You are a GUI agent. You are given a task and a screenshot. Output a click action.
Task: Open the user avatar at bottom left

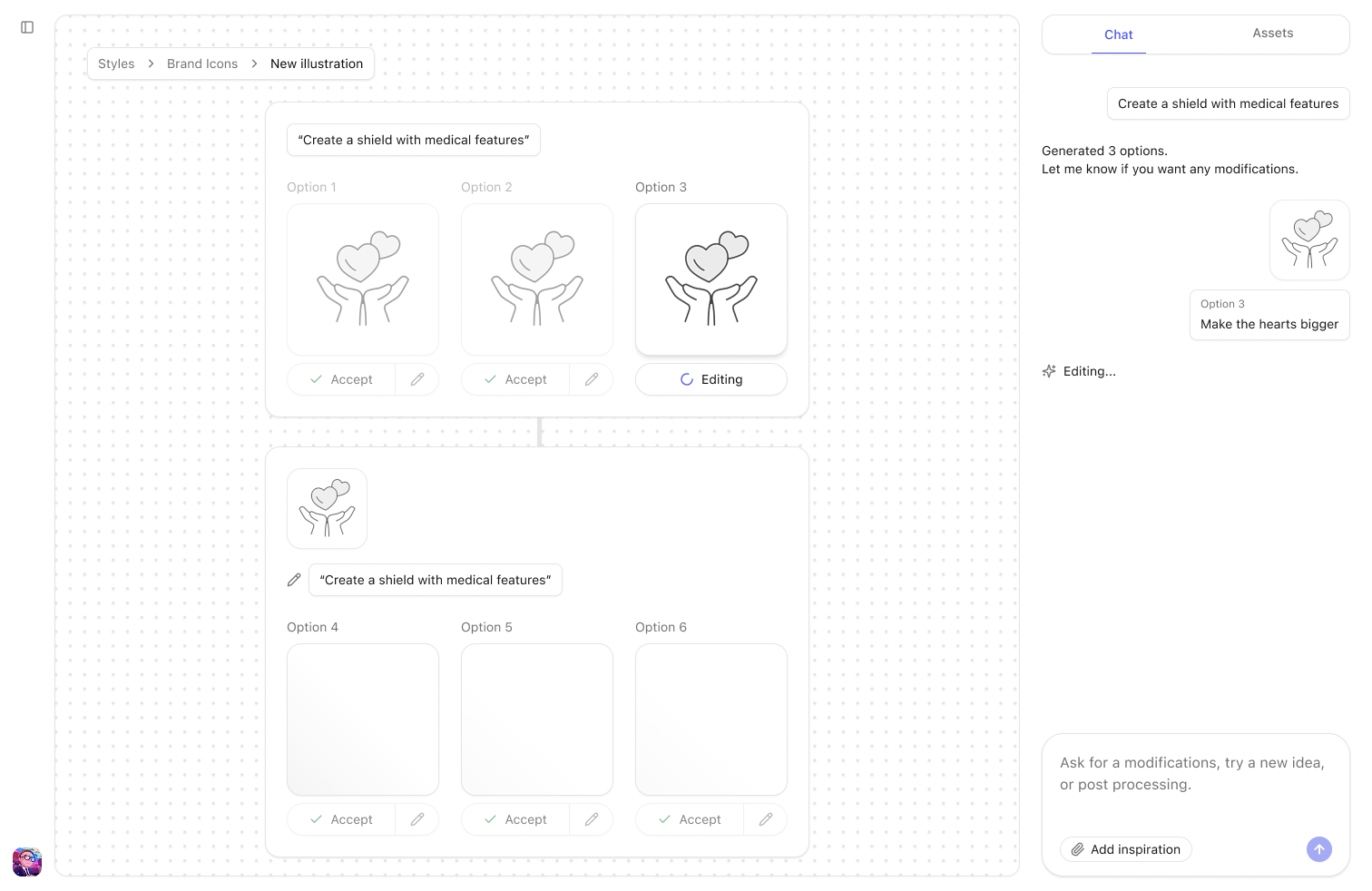(27, 862)
